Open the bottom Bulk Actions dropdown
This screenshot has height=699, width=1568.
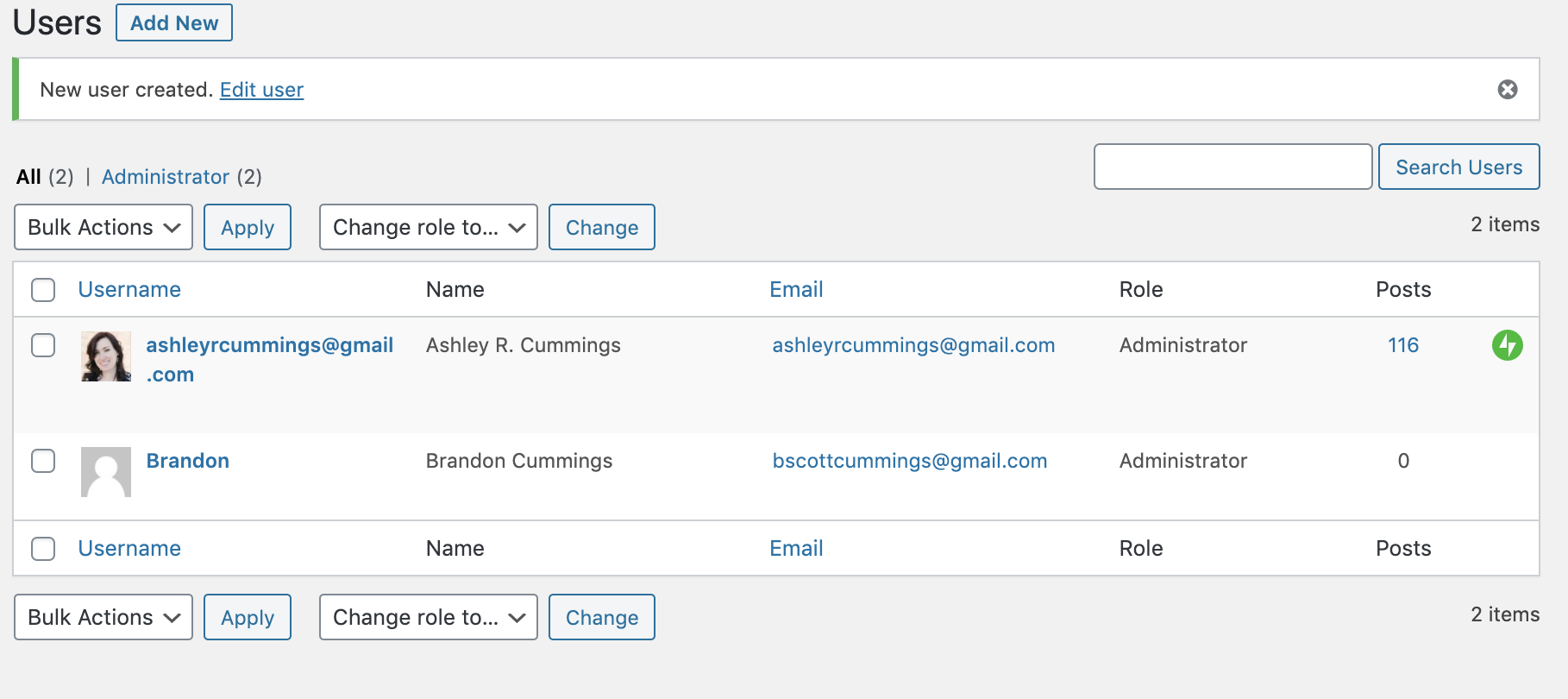pyautogui.click(x=103, y=617)
